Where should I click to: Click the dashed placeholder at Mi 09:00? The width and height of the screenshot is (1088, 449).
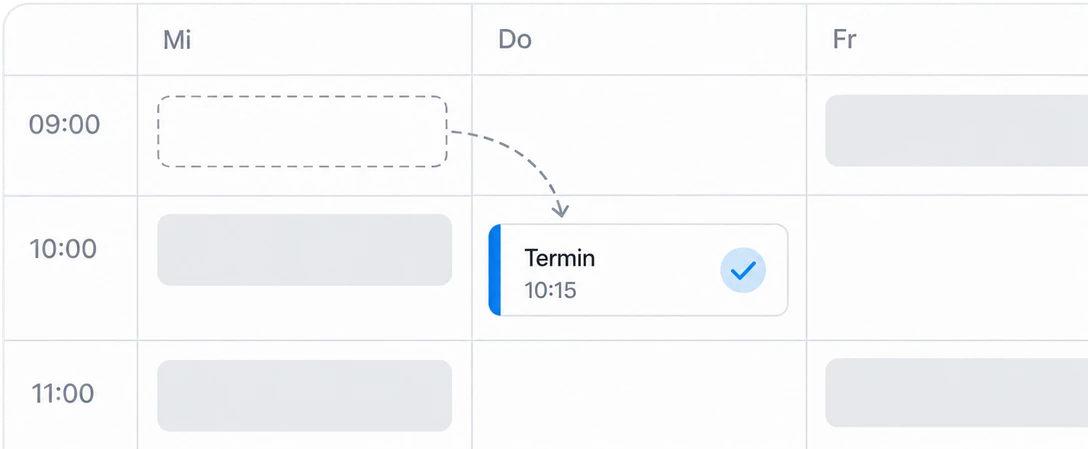point(303,132)
